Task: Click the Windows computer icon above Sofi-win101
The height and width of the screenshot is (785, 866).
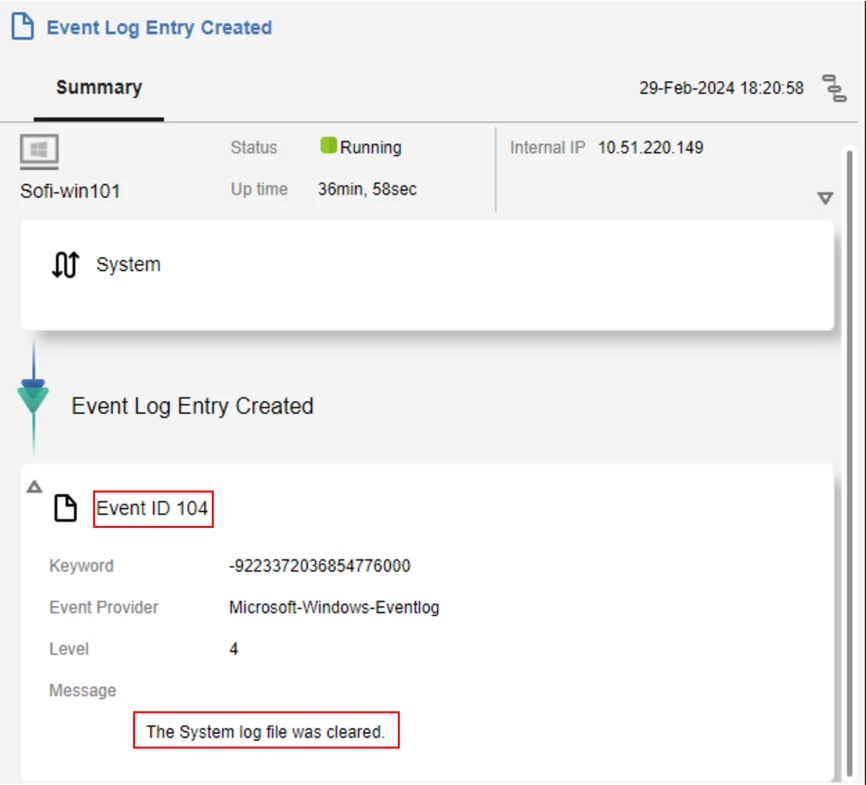Action: [x=39, y=151]
